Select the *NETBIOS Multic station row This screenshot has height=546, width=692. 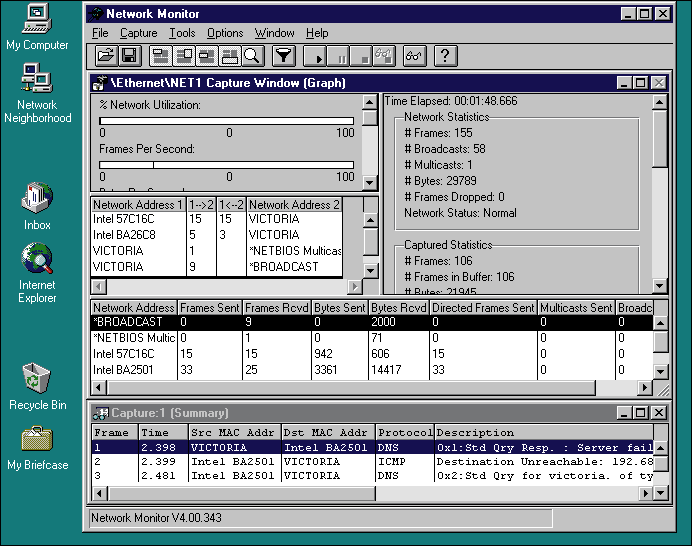click(x=372, y=338)
